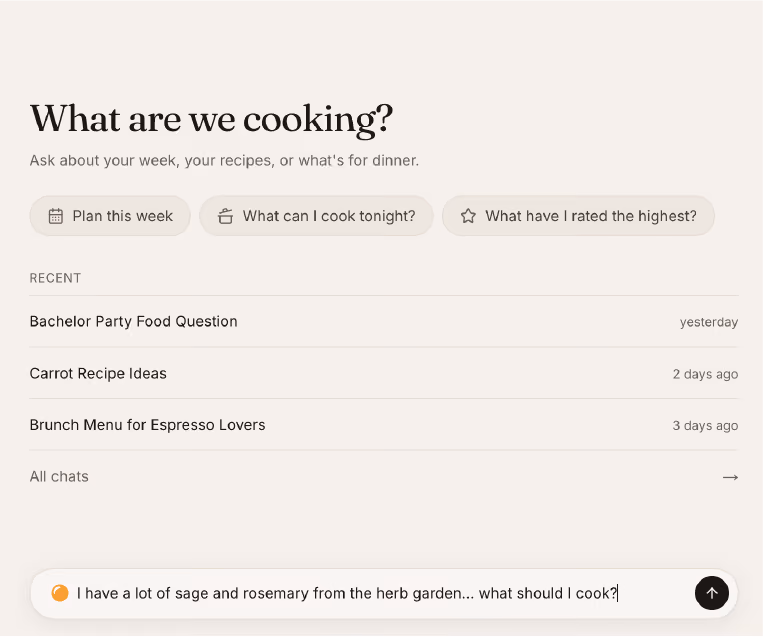Click the calendar icon on Plan this week

click(56, 216)
